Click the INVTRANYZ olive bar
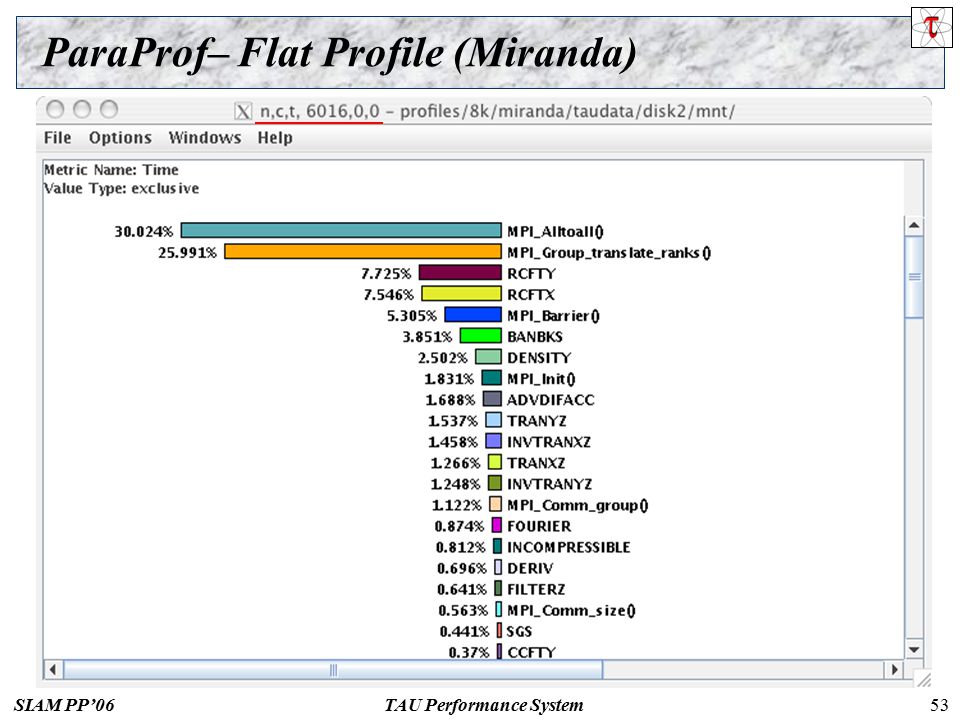Viewport: 960px width, 720px height. 495,483
